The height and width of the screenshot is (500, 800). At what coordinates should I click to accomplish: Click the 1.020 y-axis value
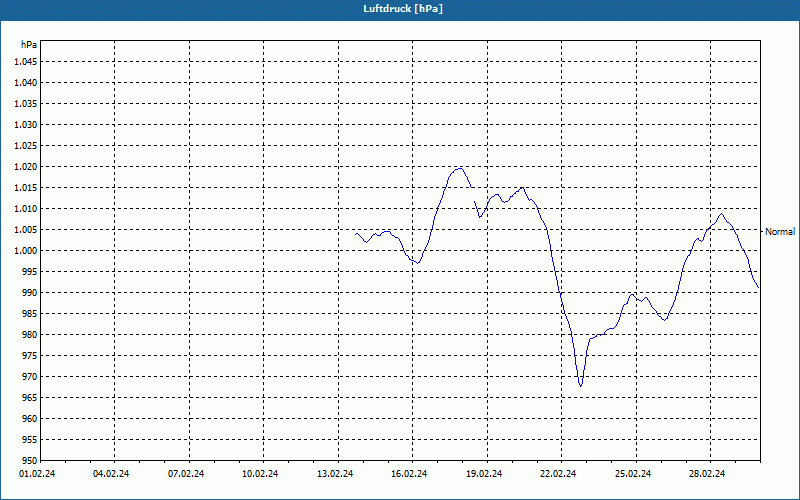click(x=26, y=167)
